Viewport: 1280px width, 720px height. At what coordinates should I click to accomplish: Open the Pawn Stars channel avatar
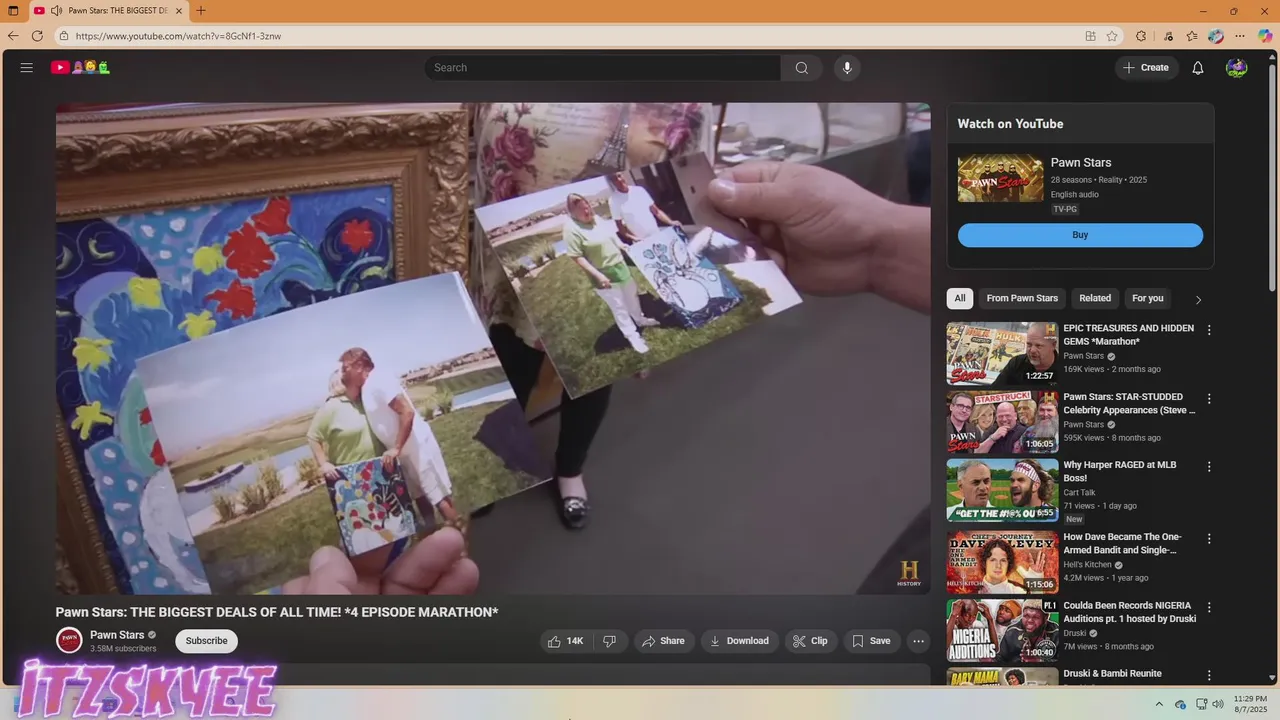[x=69, y=641]
